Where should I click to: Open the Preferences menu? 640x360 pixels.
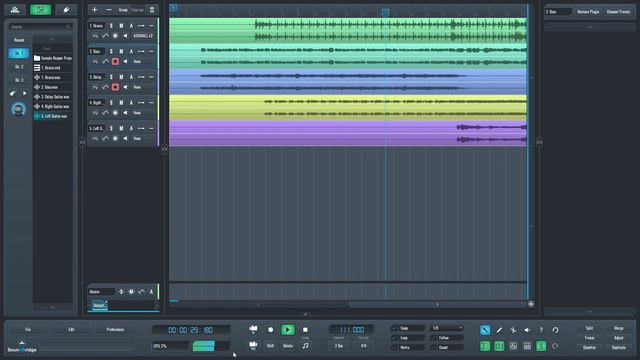115,330
